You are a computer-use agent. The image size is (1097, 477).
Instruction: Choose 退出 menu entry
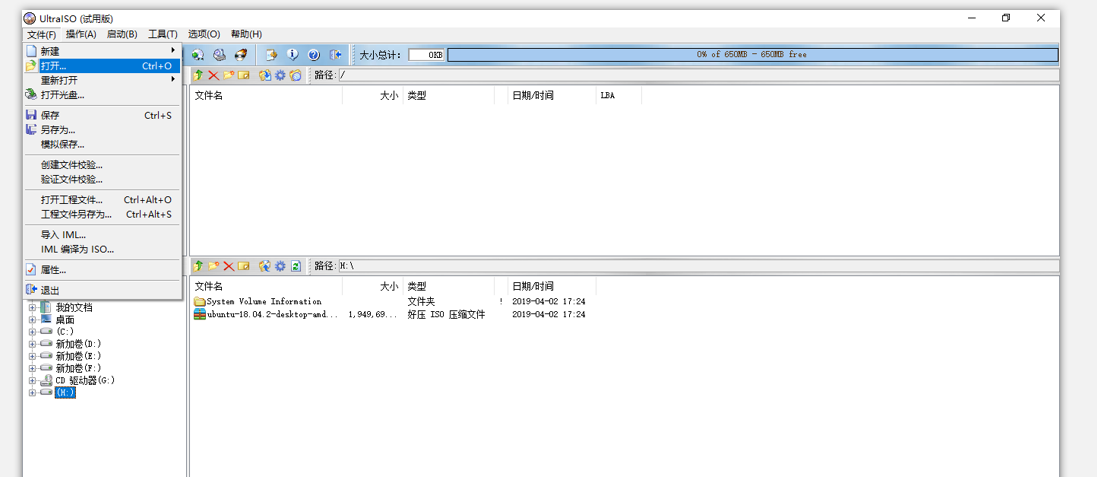tap(102, 290)
